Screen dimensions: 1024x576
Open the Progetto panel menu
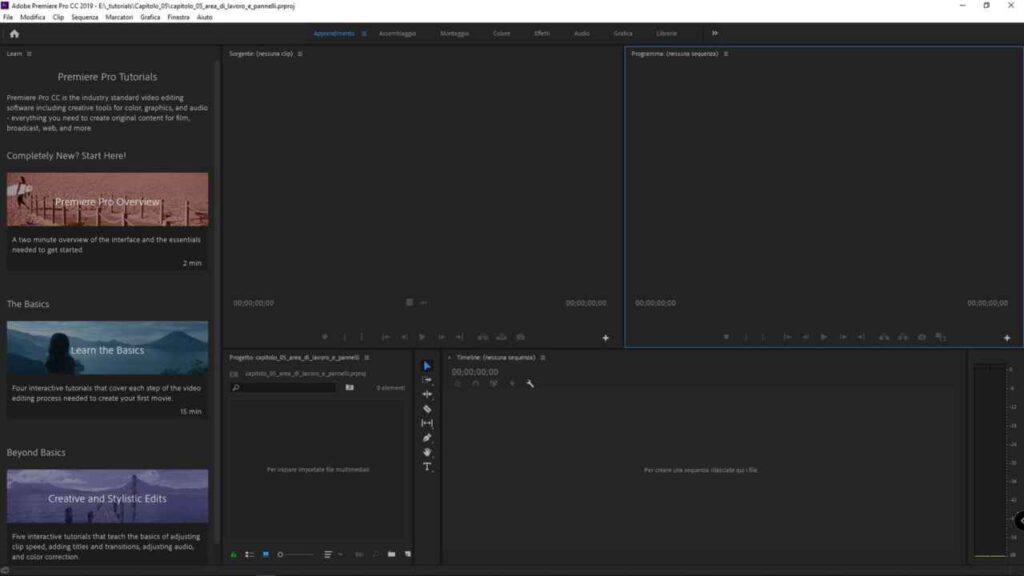pos(368,356)
